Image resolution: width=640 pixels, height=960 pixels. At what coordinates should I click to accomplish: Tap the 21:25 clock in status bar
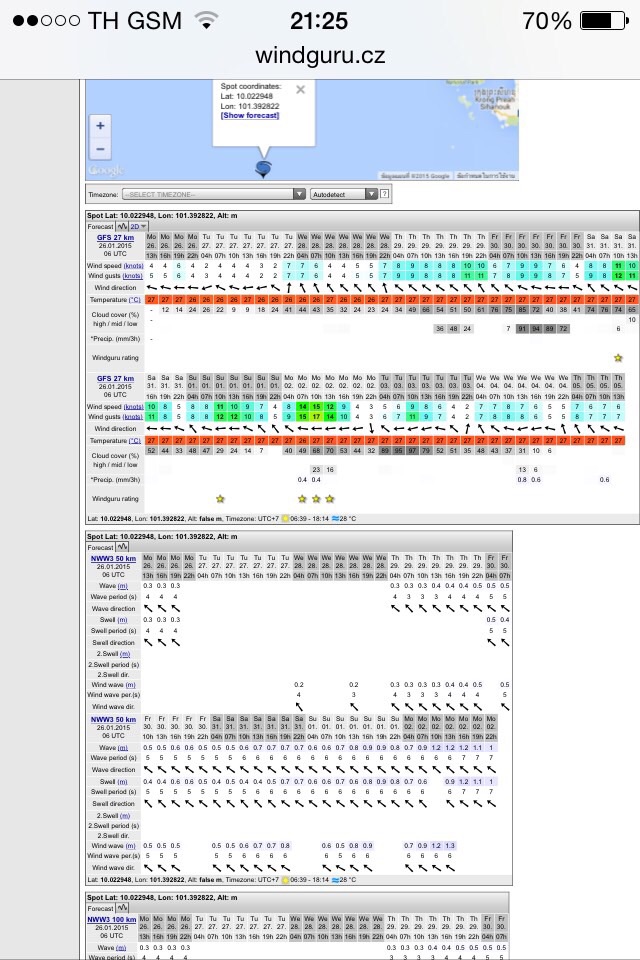click(318, 21)
